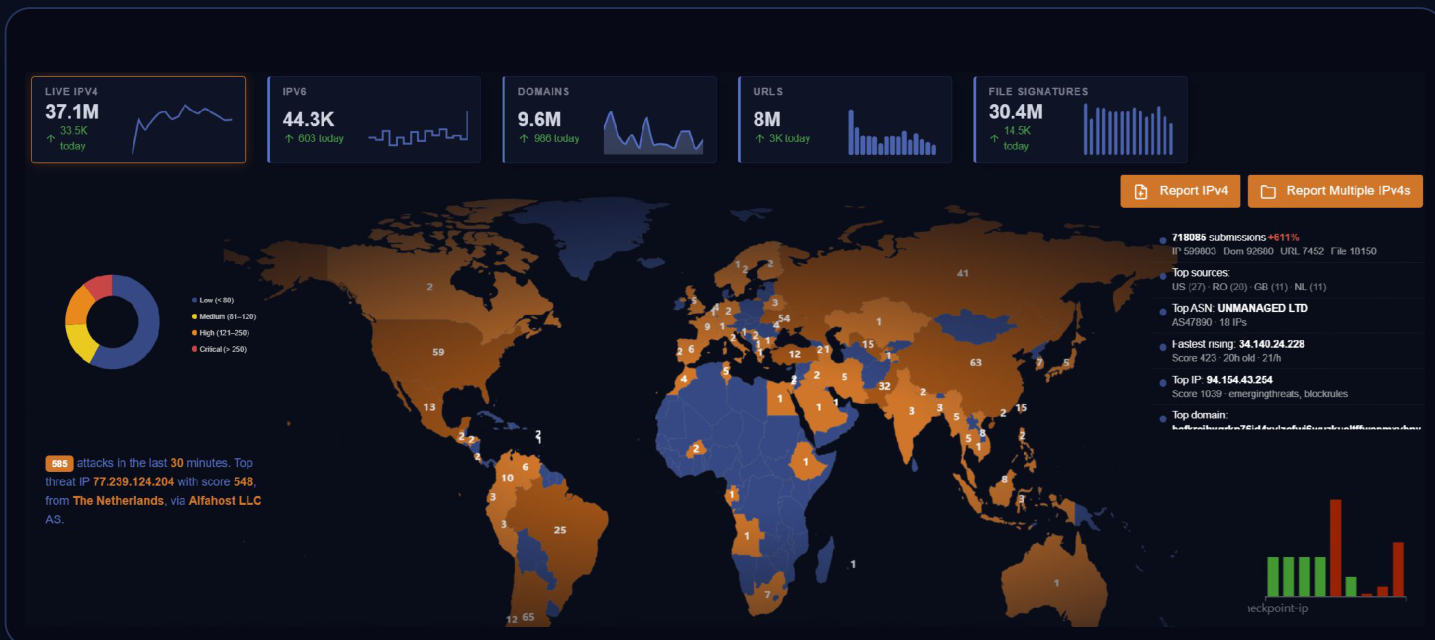The width and height of the screenshot is (1435, 640).
Task: Click the score 548 value
Action: (243, 482)
